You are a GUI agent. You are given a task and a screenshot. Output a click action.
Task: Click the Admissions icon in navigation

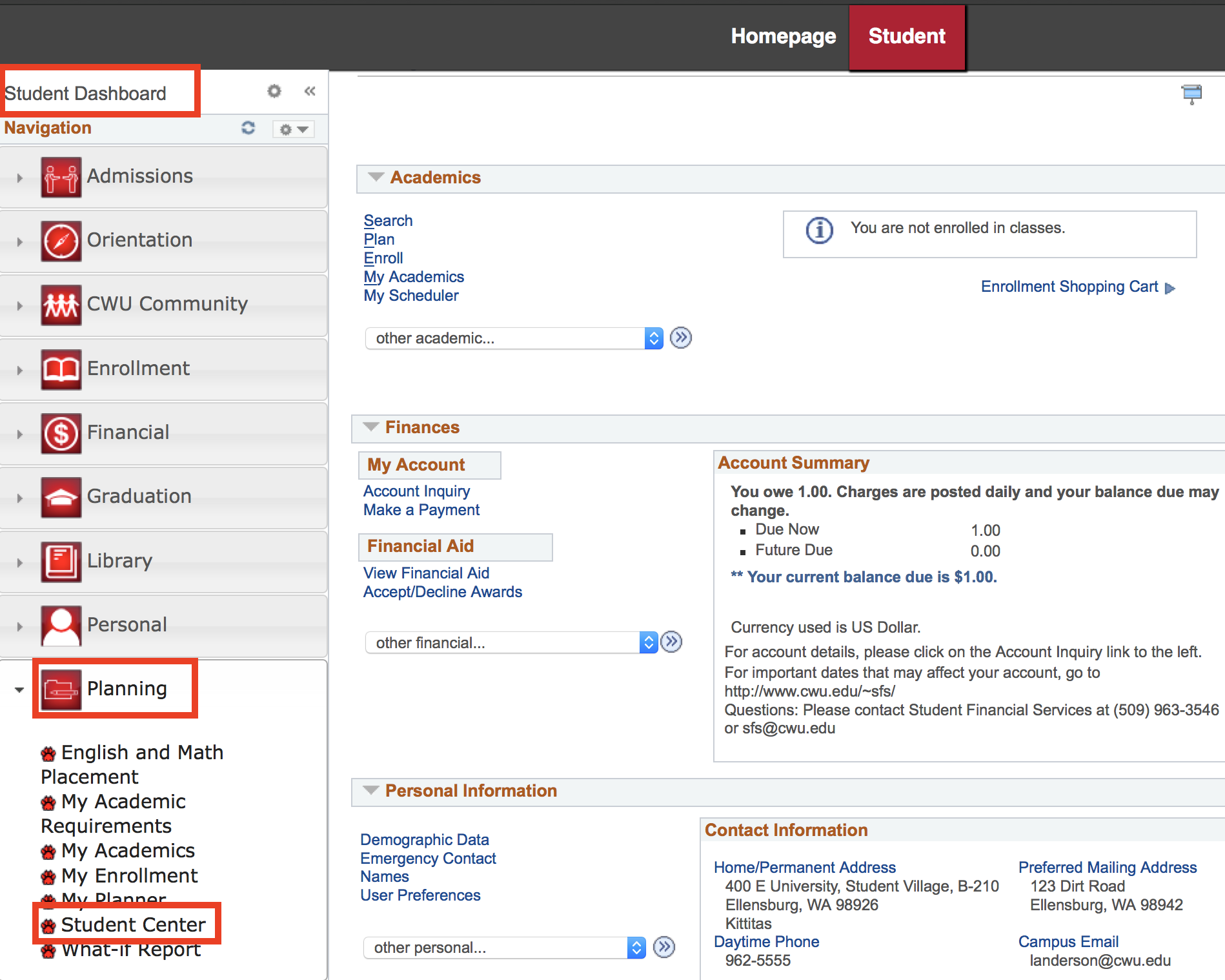pos(61,177)
